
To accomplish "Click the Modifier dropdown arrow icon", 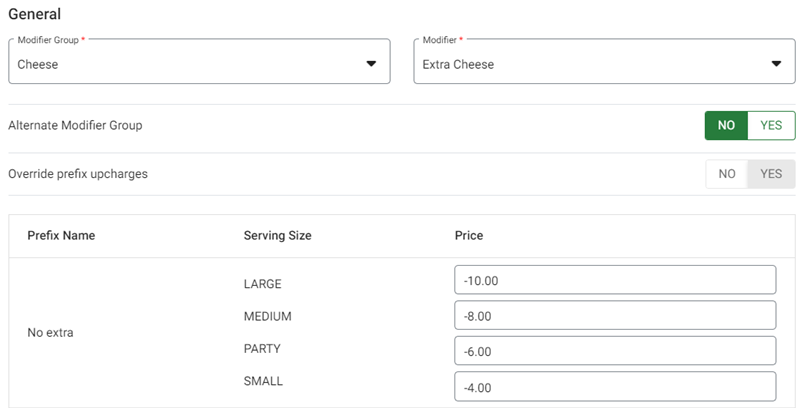I will click(776, 64).
